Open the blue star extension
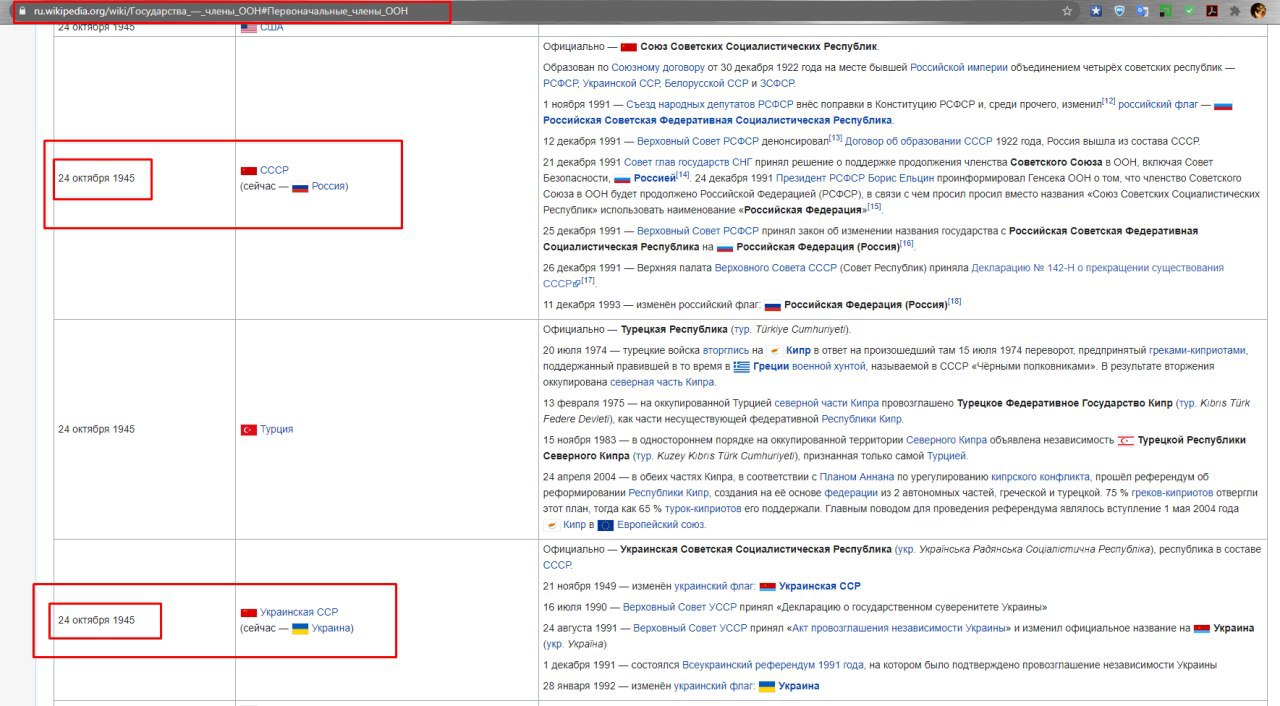Image resolution: width=1280 pixels, height=706 pixels. (x=1096, y=11)
